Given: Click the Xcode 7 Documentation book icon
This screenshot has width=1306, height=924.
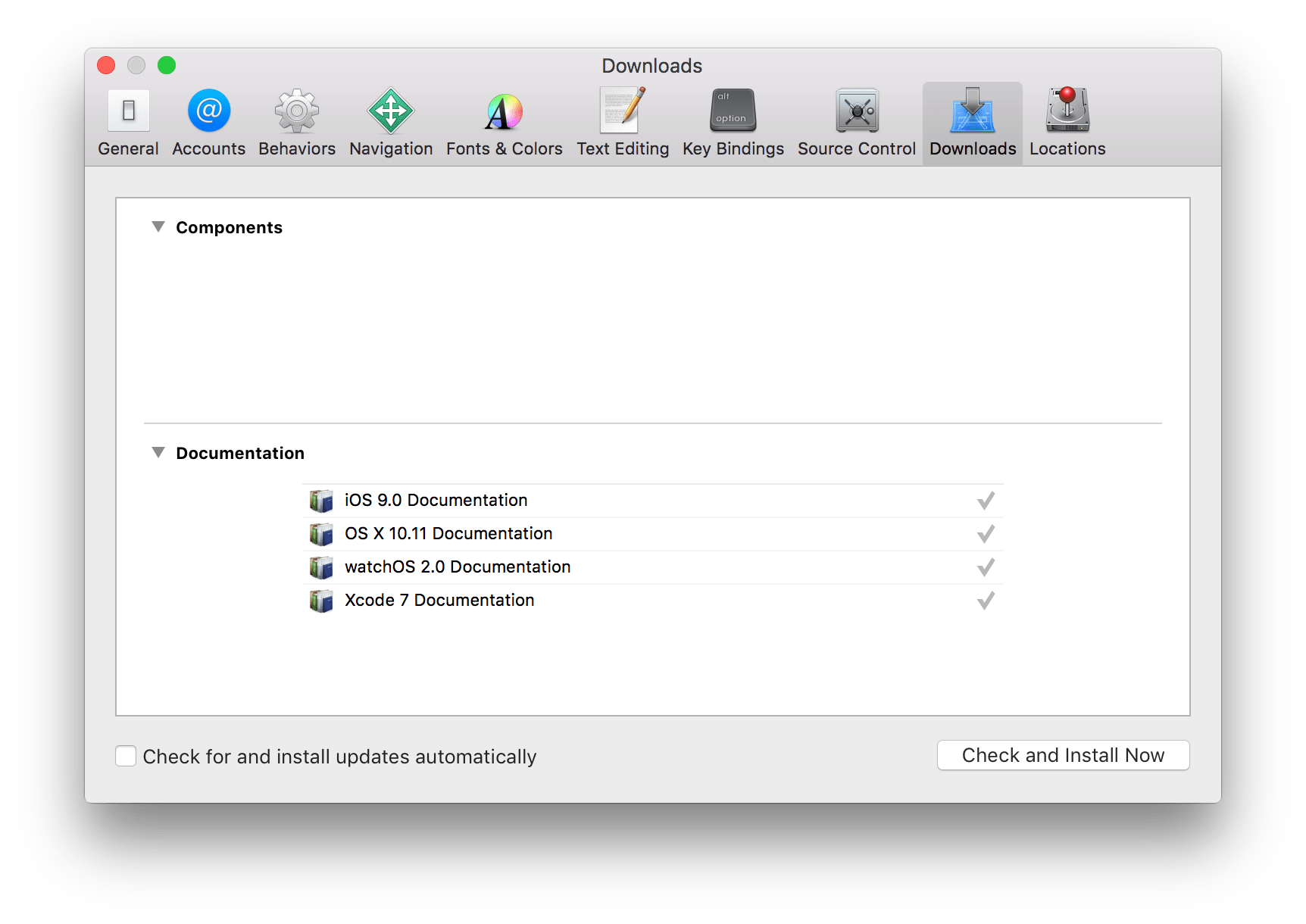Looking at the screenshot, I should click(x=321, y=601).
